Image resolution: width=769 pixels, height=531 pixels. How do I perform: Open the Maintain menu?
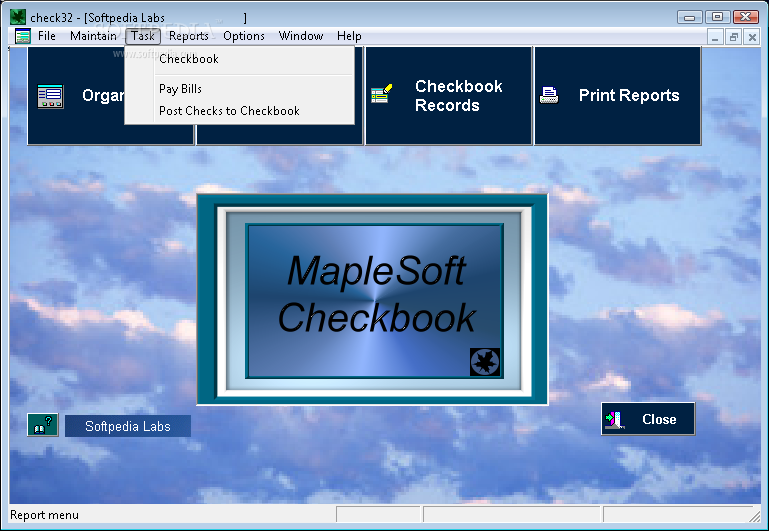tap(93, 36)
